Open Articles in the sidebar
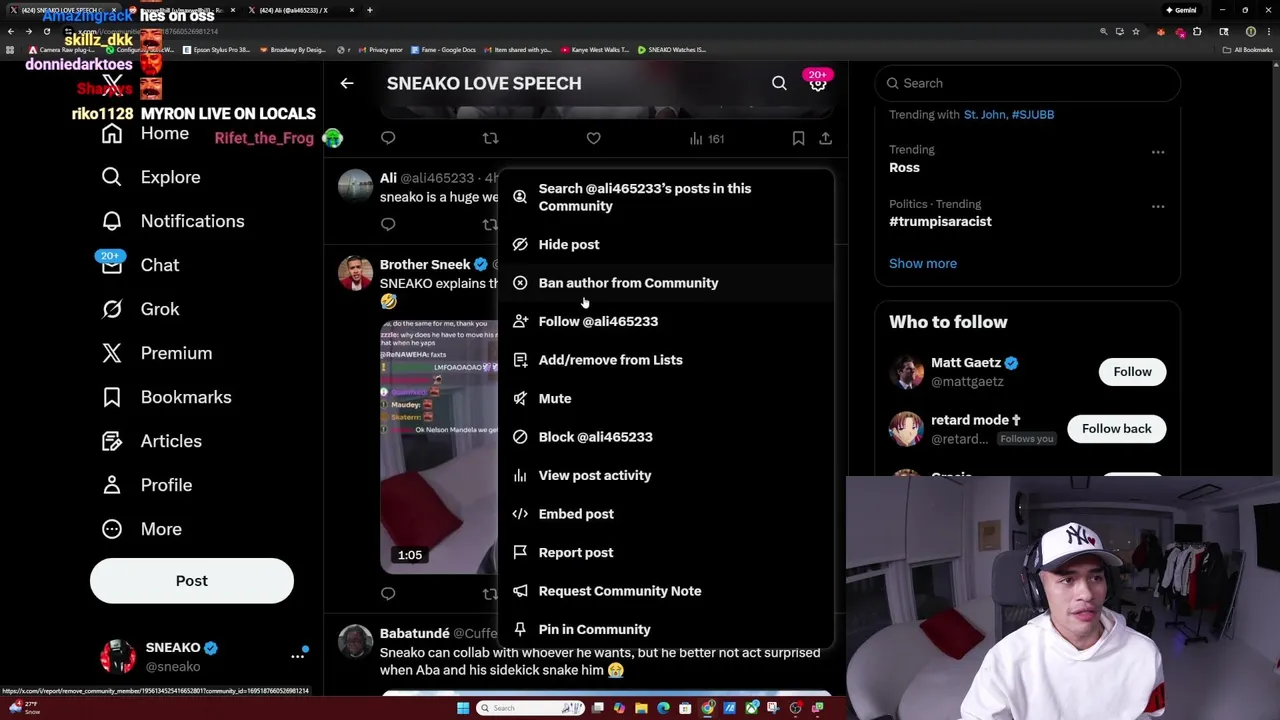Viewport: 1280px width, 720px height. coord(152,441)
